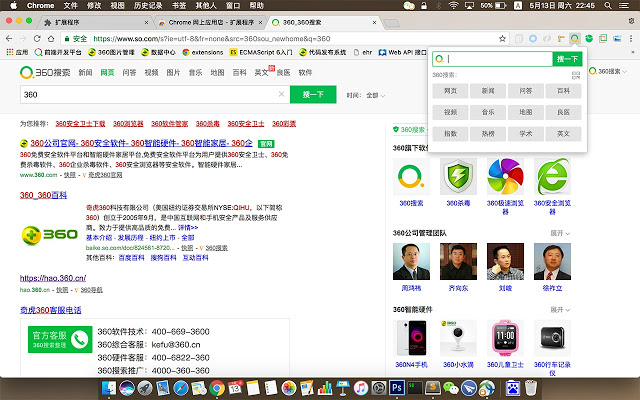This screenshot has width=640, height=400.
Task: Open the 360搜索 dropdown at page top right
Action: [608, 71]
